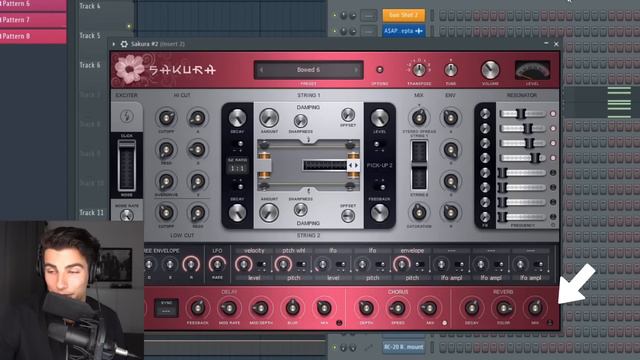Select Track 6 in the playlist
This screenshot has width=640, height=360.
click(90, 65)
